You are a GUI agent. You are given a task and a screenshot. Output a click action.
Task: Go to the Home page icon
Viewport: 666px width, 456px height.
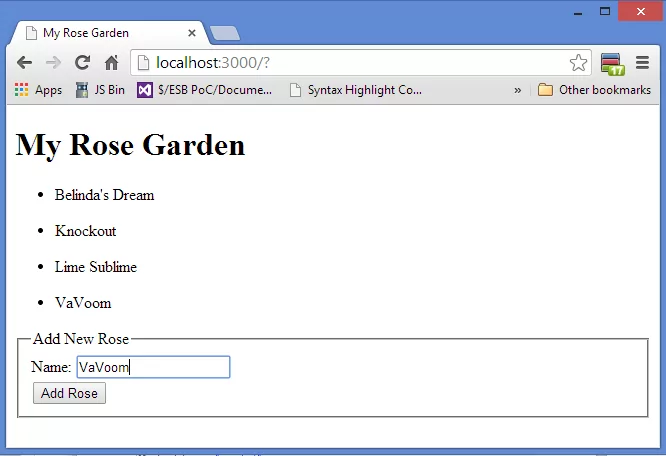coord(112,63)
